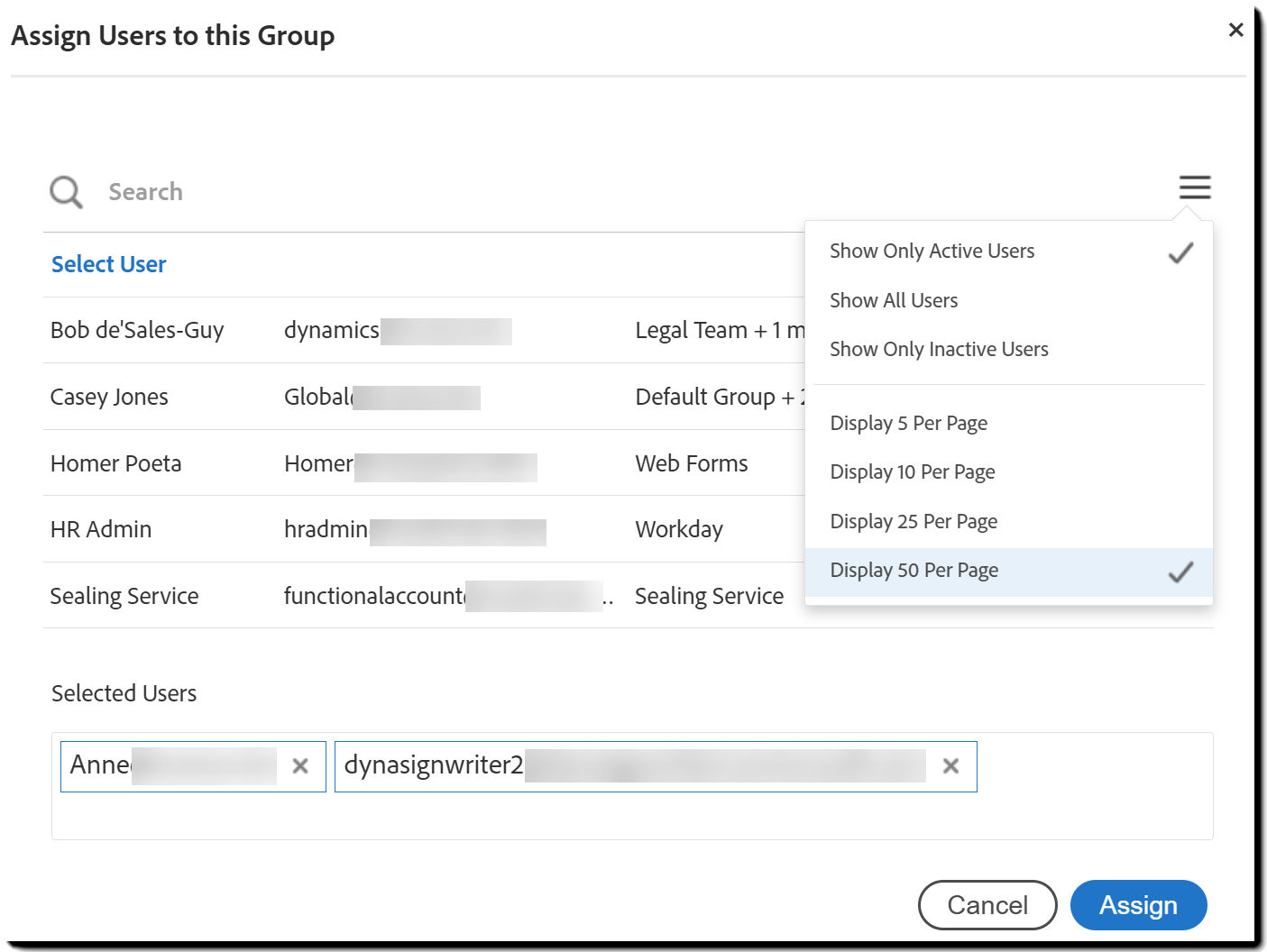Choose Show Only Active Users entry

932,251
